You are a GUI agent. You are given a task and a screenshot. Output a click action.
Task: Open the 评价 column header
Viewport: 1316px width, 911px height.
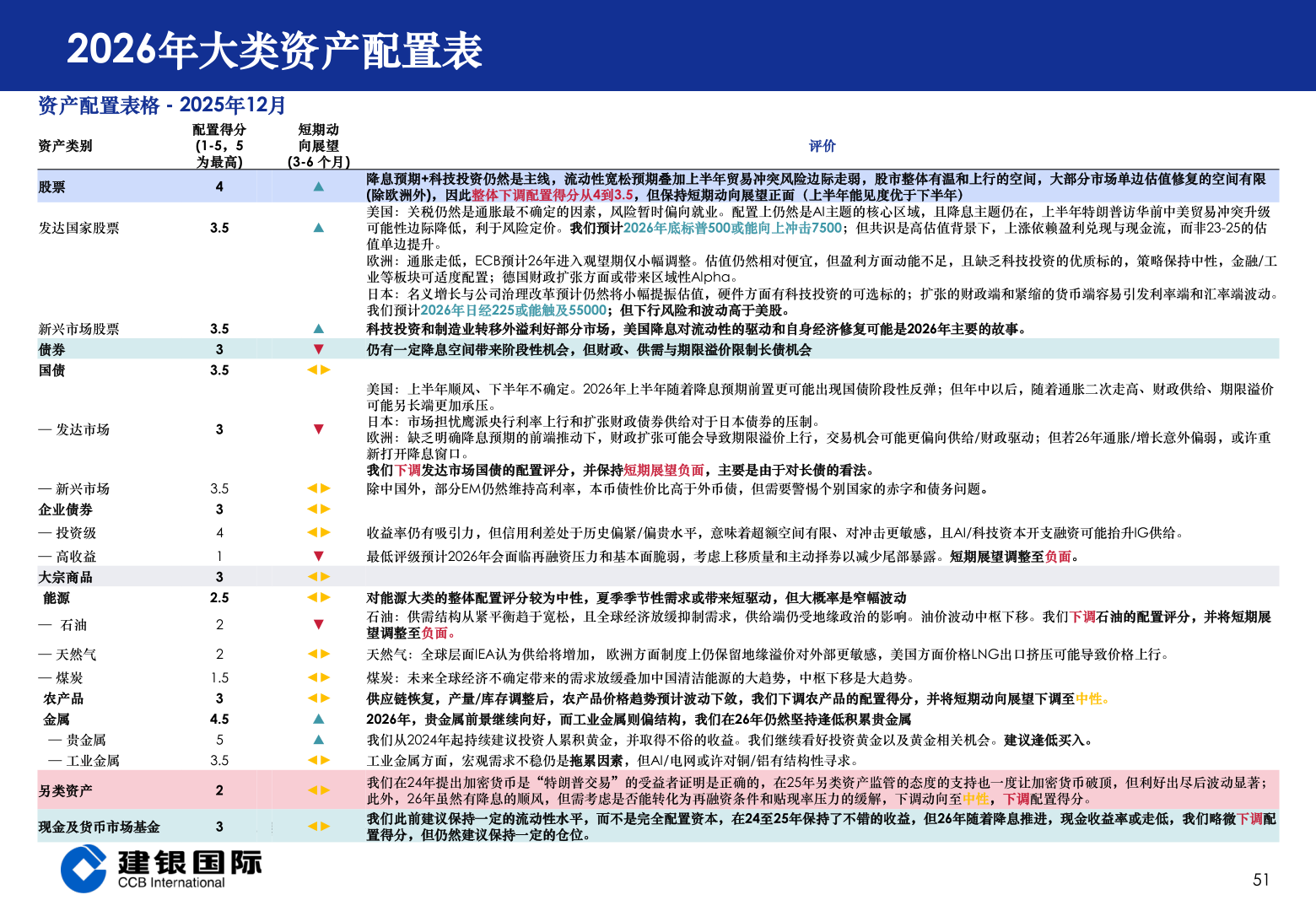coord(821,145)
